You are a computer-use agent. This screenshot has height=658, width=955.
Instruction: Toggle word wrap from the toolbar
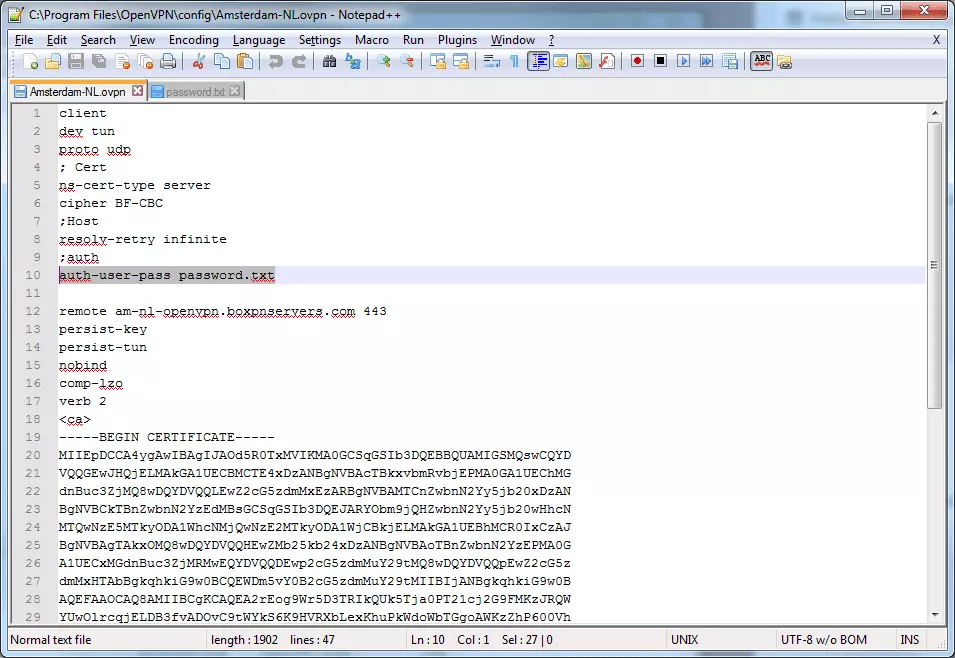[x=492, y=61]
